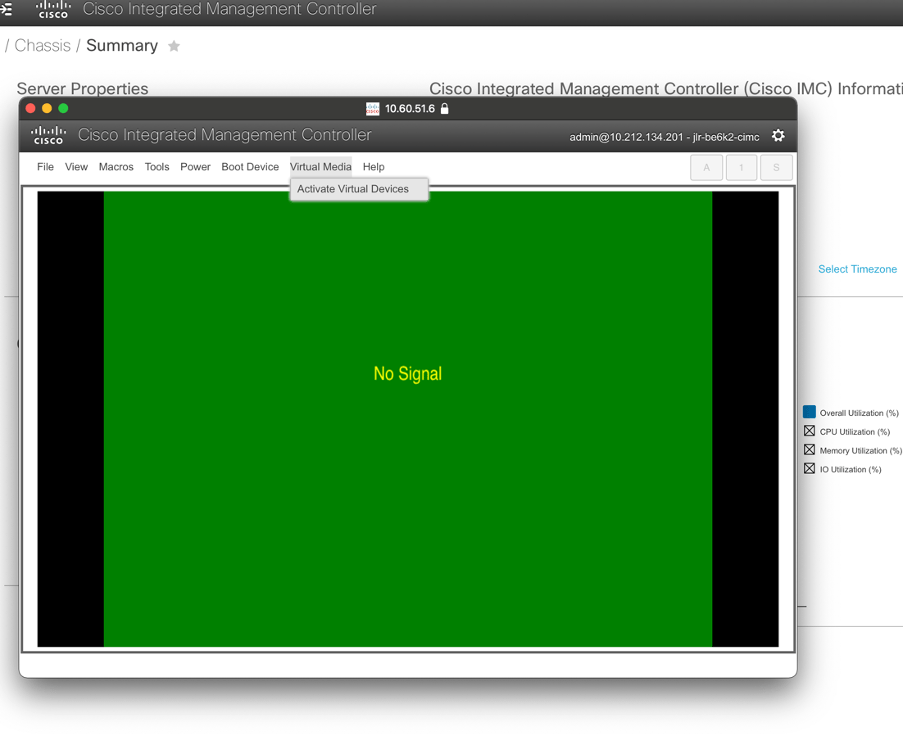This screenshot has width=904, height=754.
Task: Click Overall Utilization blue legend swatch
Action: pos(810,412)
